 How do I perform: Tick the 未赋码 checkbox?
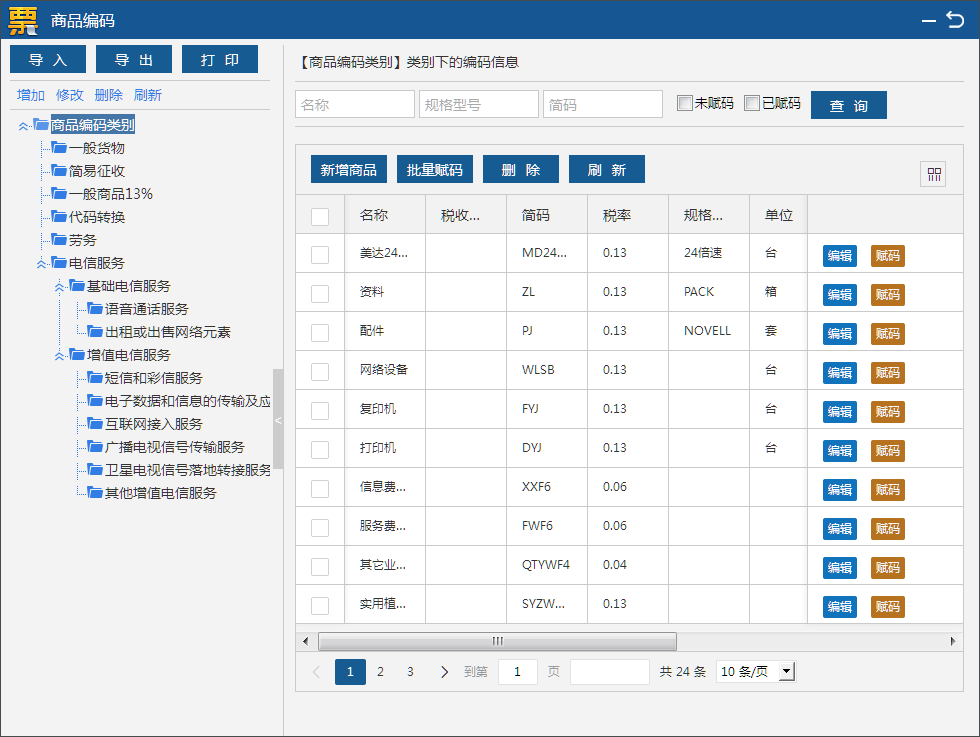(685, 103)
